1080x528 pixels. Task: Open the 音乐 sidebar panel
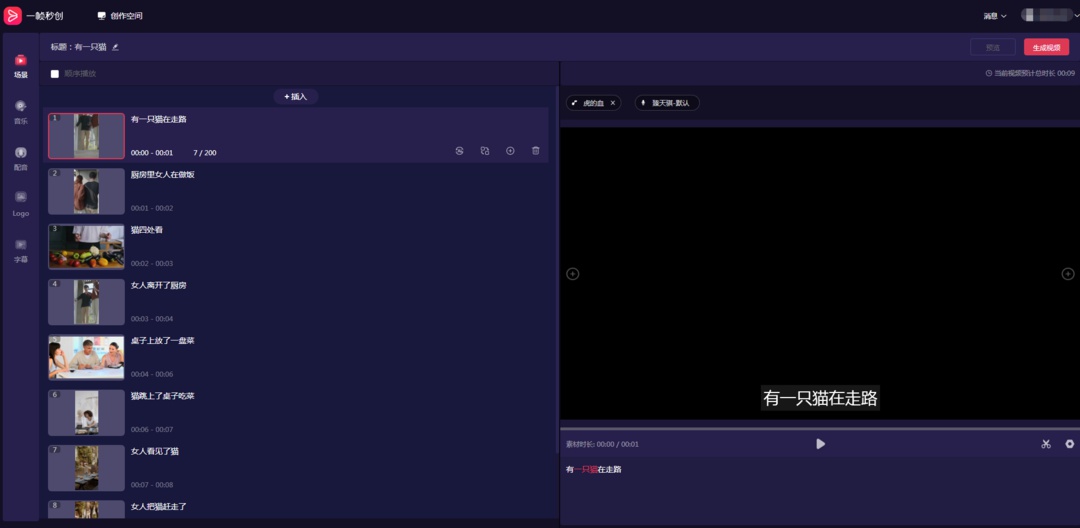coord(21,112)
